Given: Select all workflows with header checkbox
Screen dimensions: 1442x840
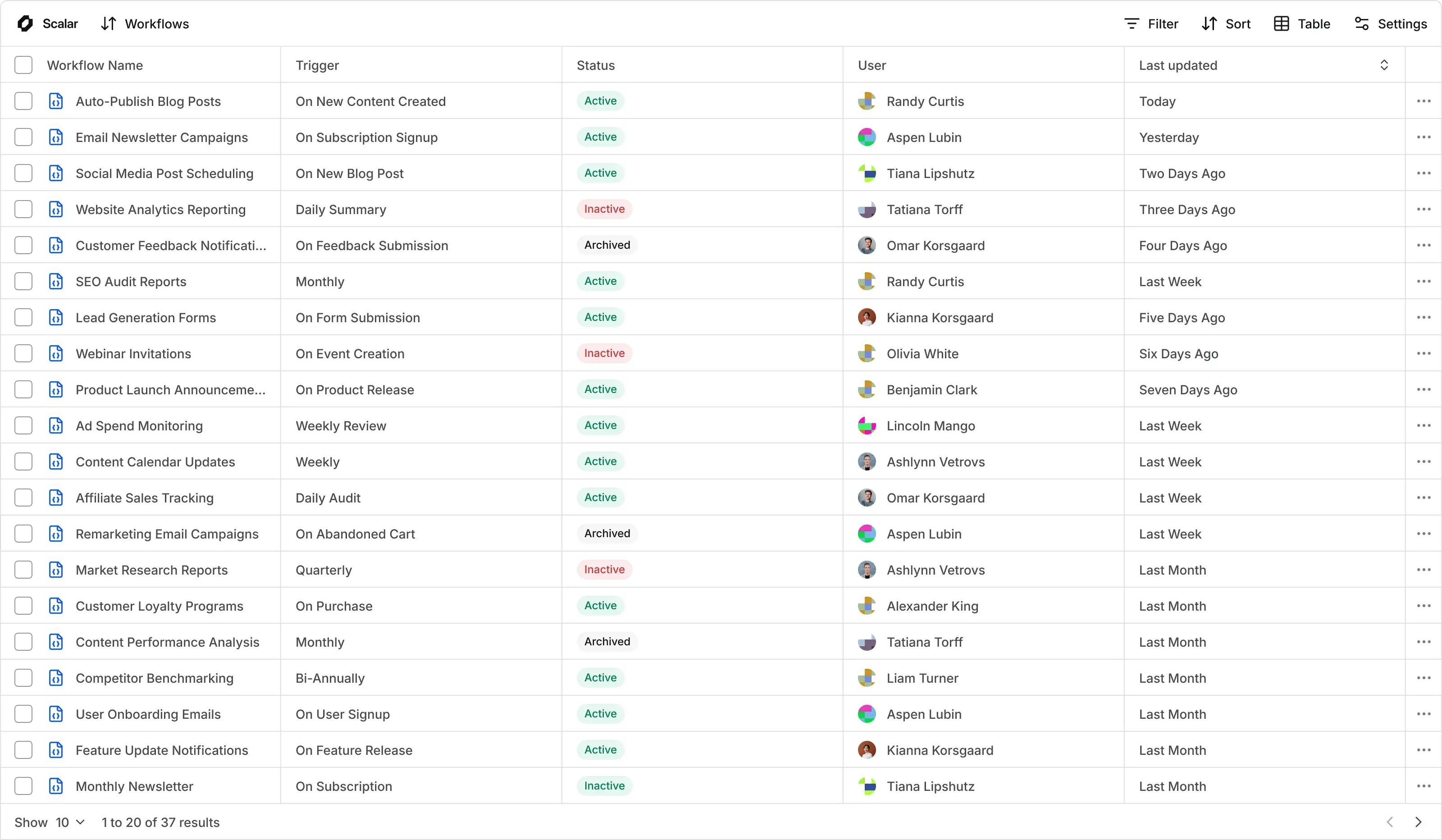Looking at the screenshot, I should click(x=23, y=65).
